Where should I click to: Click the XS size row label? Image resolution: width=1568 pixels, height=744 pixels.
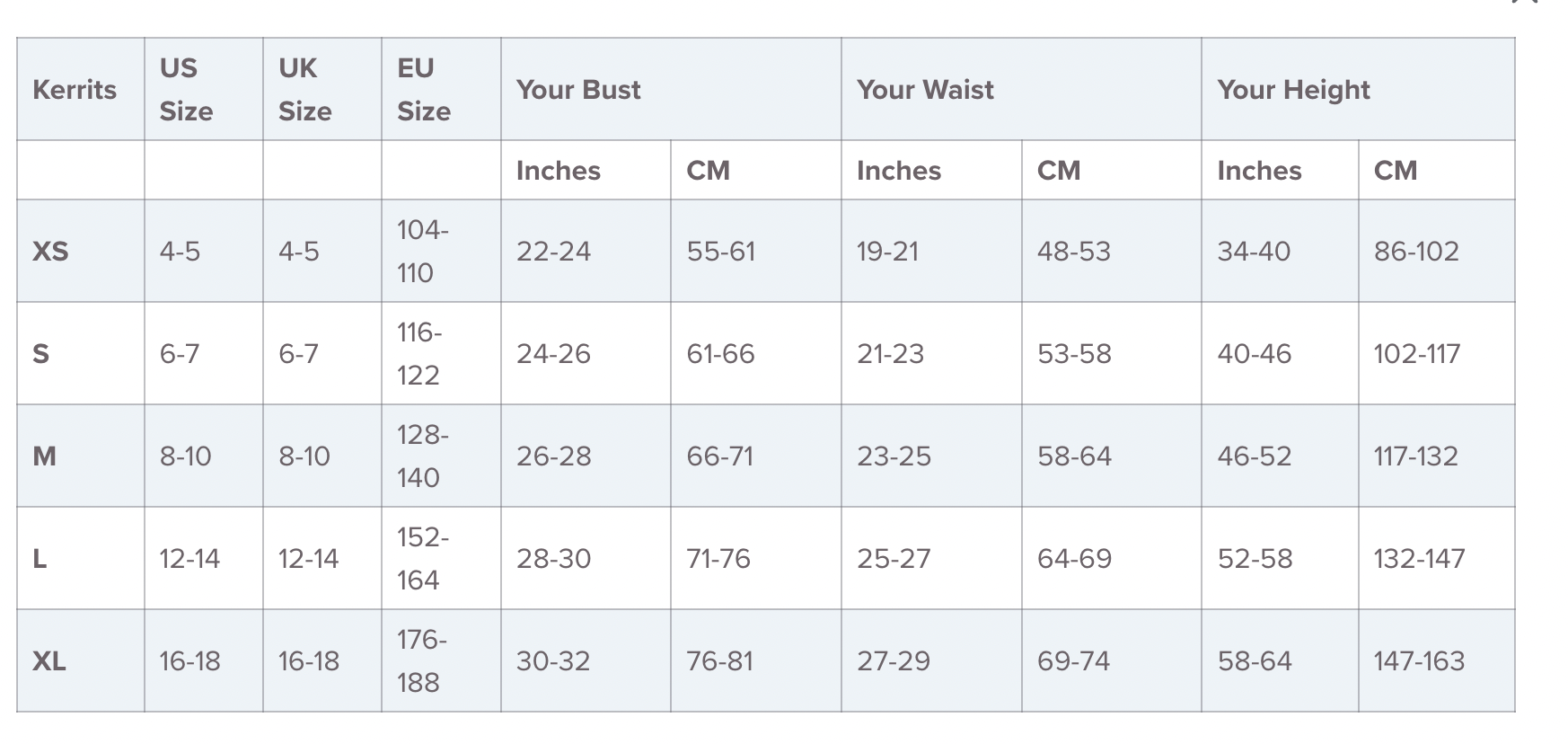pos(50,252)
